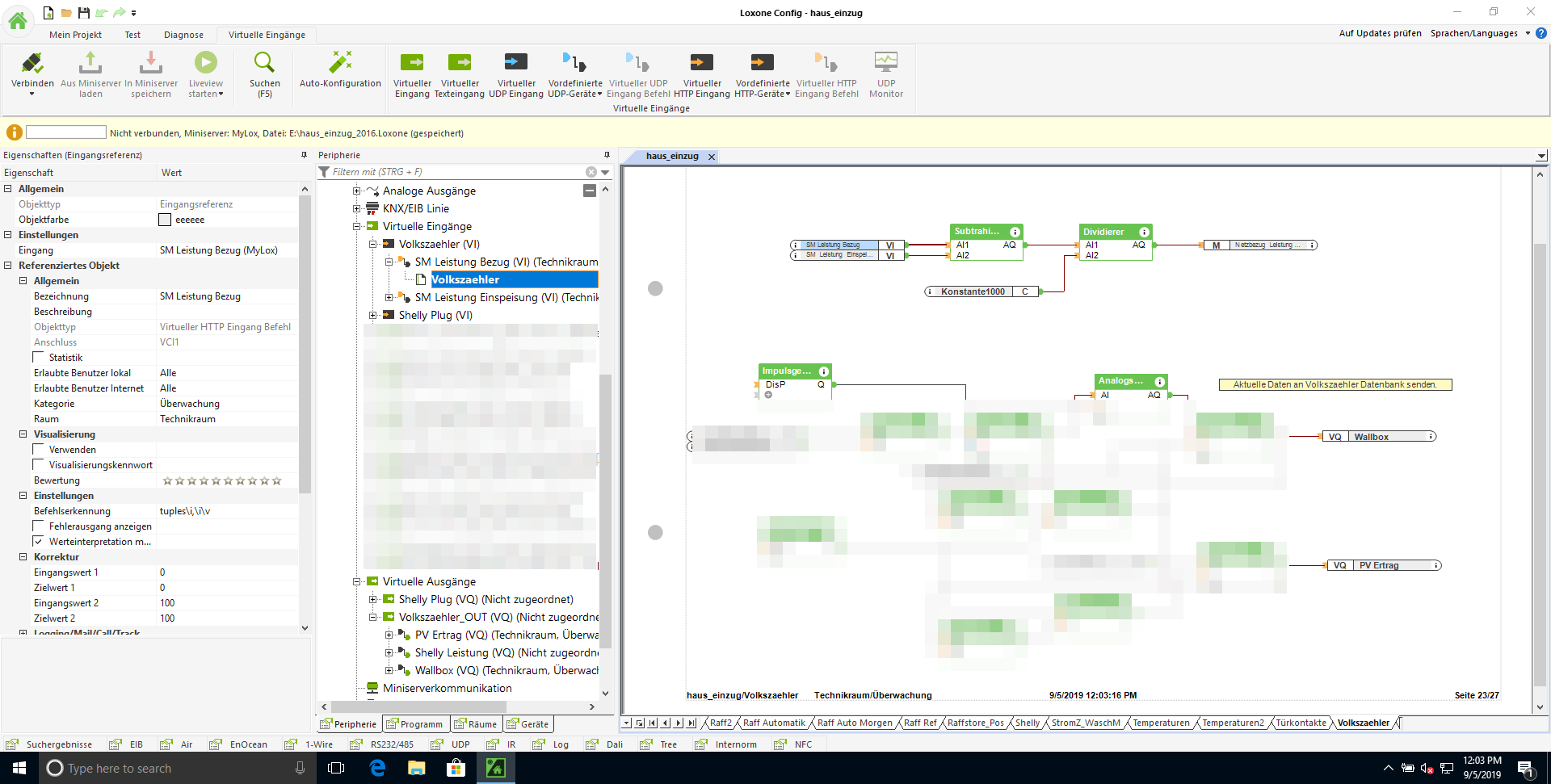Click the Objektfarbe color swatch
The width and height of the screenshot is (1551, 784).
[x=165, y=220]
